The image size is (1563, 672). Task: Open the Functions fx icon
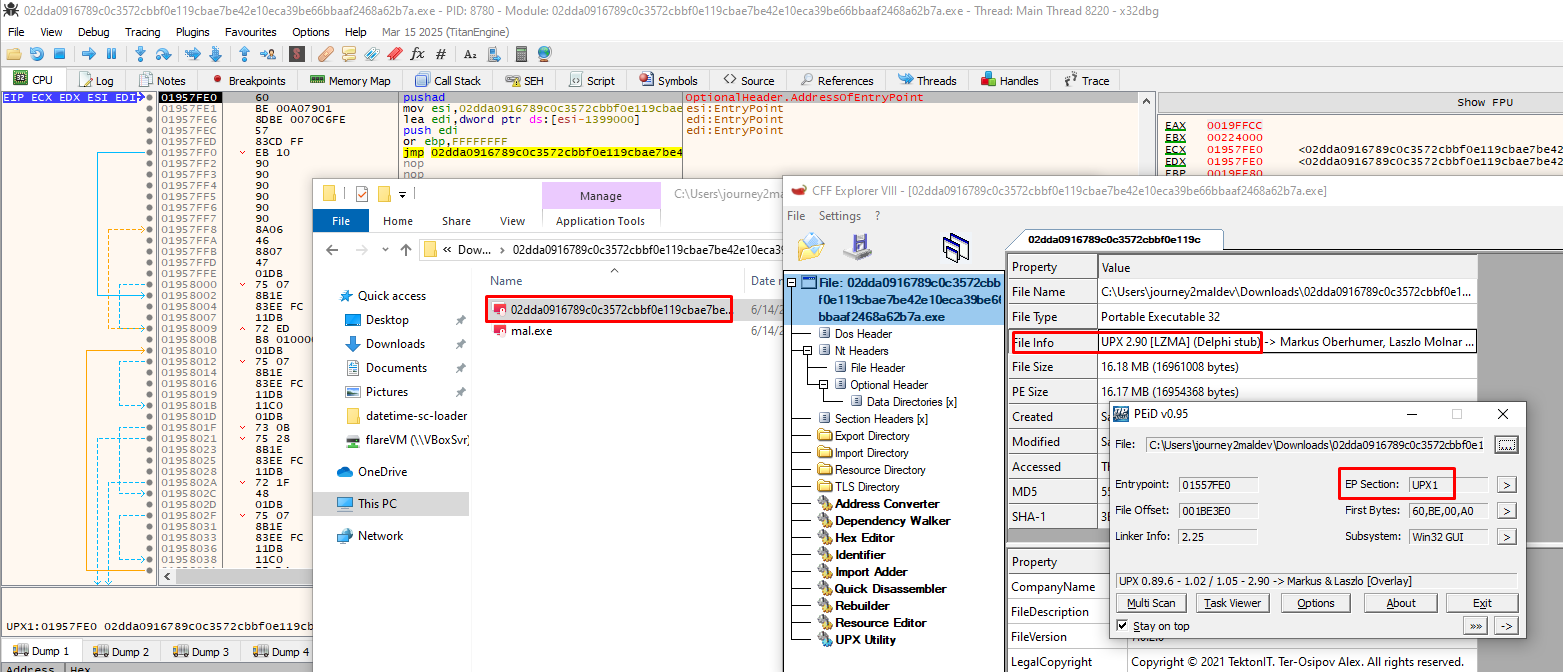(x=417, y=54)
